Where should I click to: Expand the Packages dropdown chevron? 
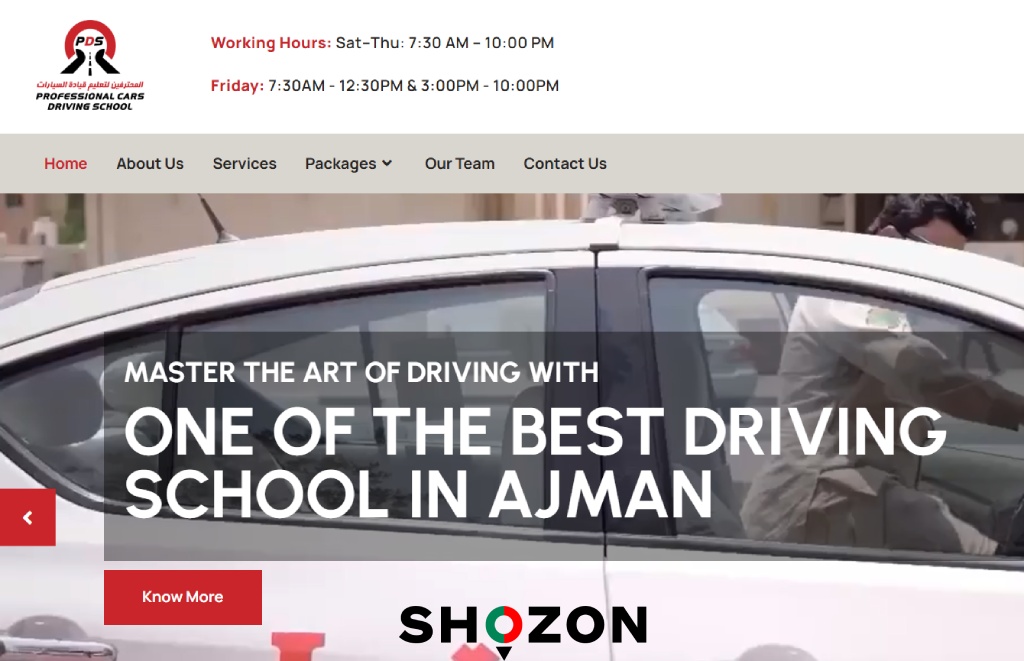387,163
